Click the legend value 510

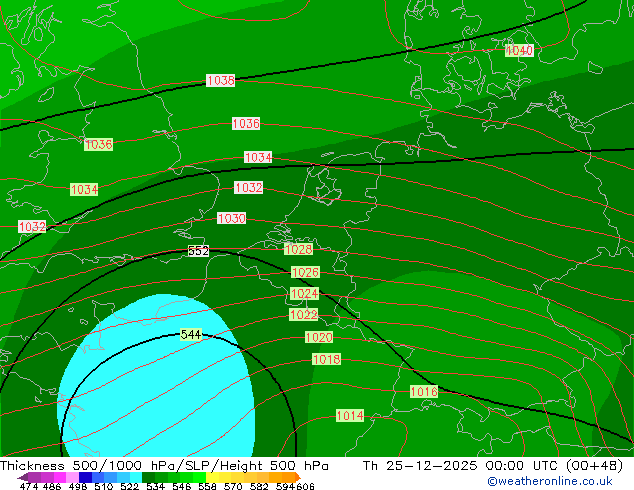point(102,486)
